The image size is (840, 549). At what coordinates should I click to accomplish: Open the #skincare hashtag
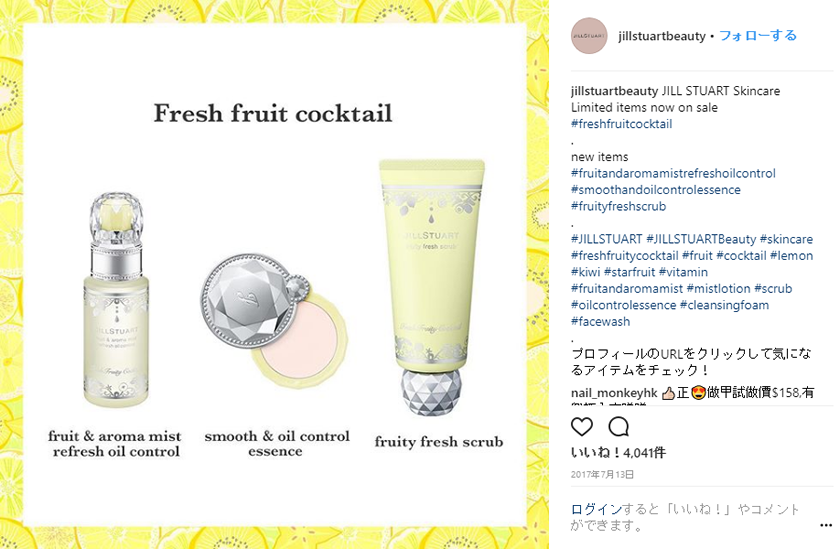point(786,239)
